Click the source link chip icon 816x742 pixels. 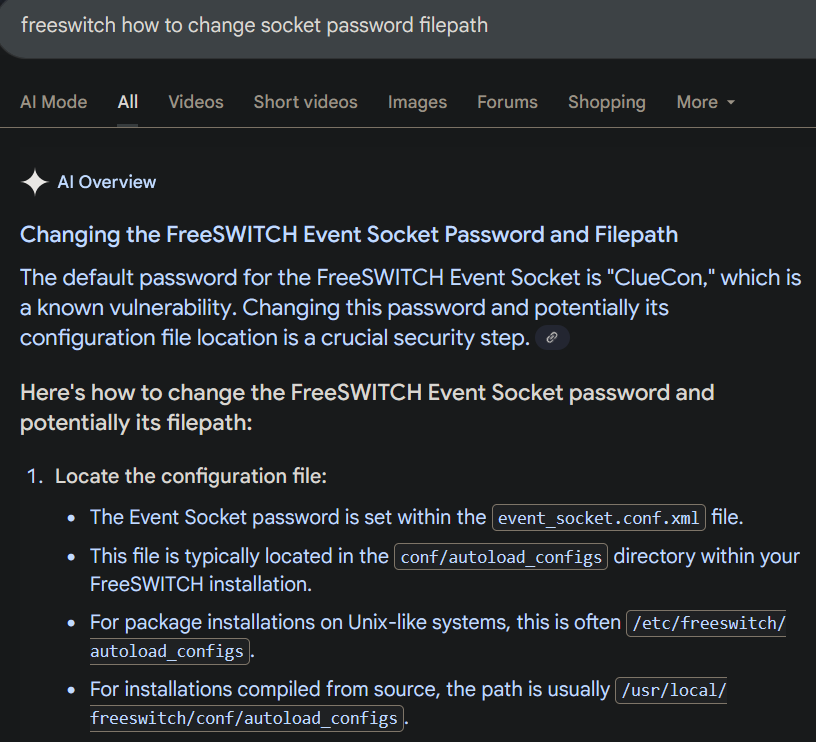point(552,338)
